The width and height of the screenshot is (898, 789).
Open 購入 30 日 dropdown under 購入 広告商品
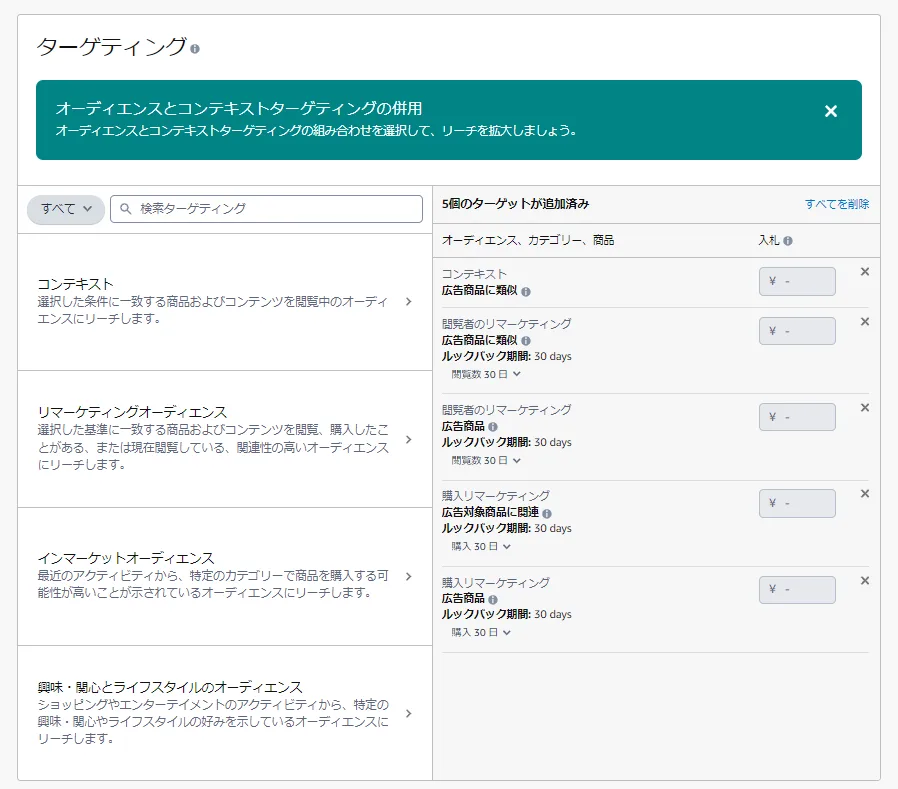[x=480, y=633]
